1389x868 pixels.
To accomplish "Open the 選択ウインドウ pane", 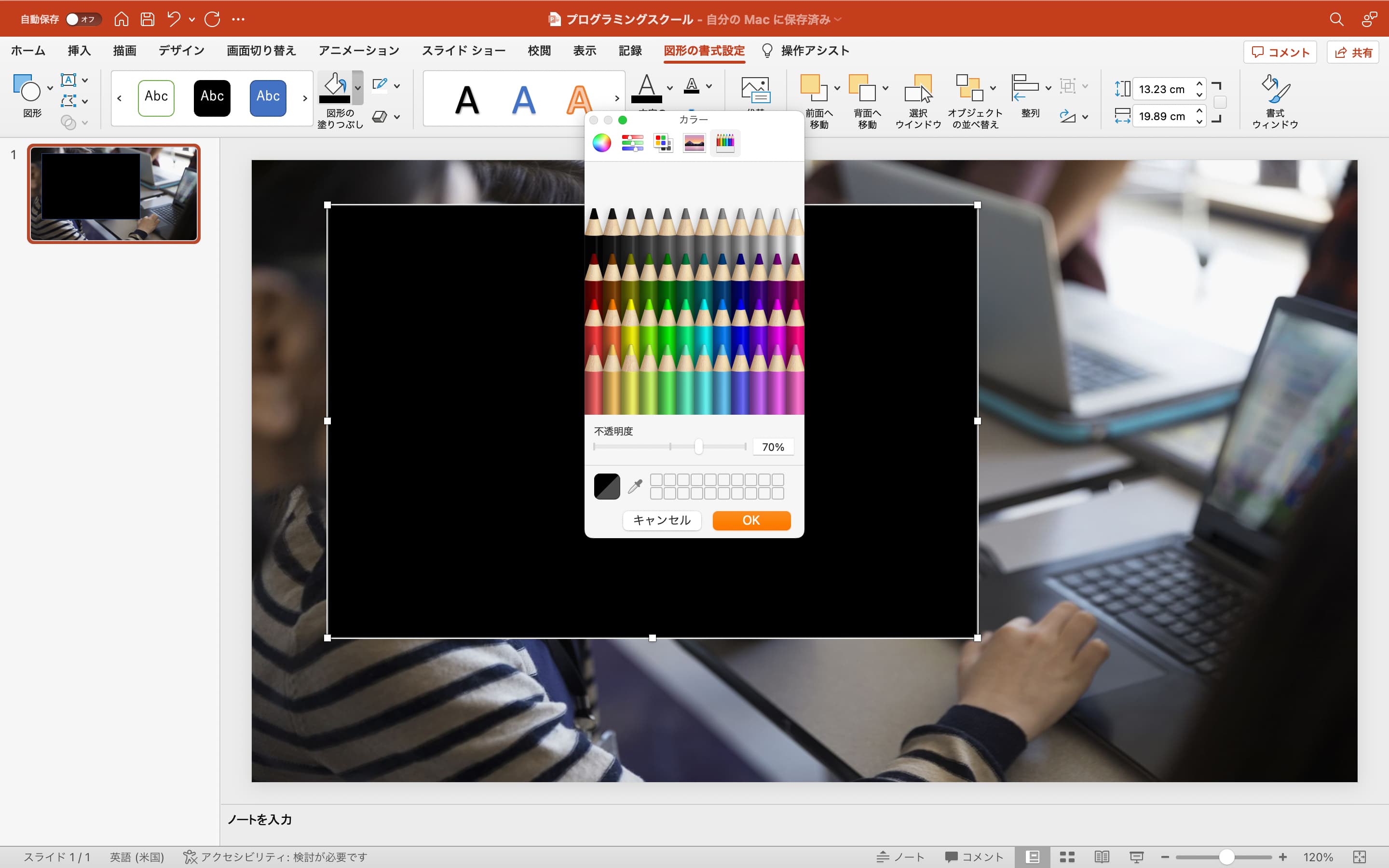I will pos(918,101).
